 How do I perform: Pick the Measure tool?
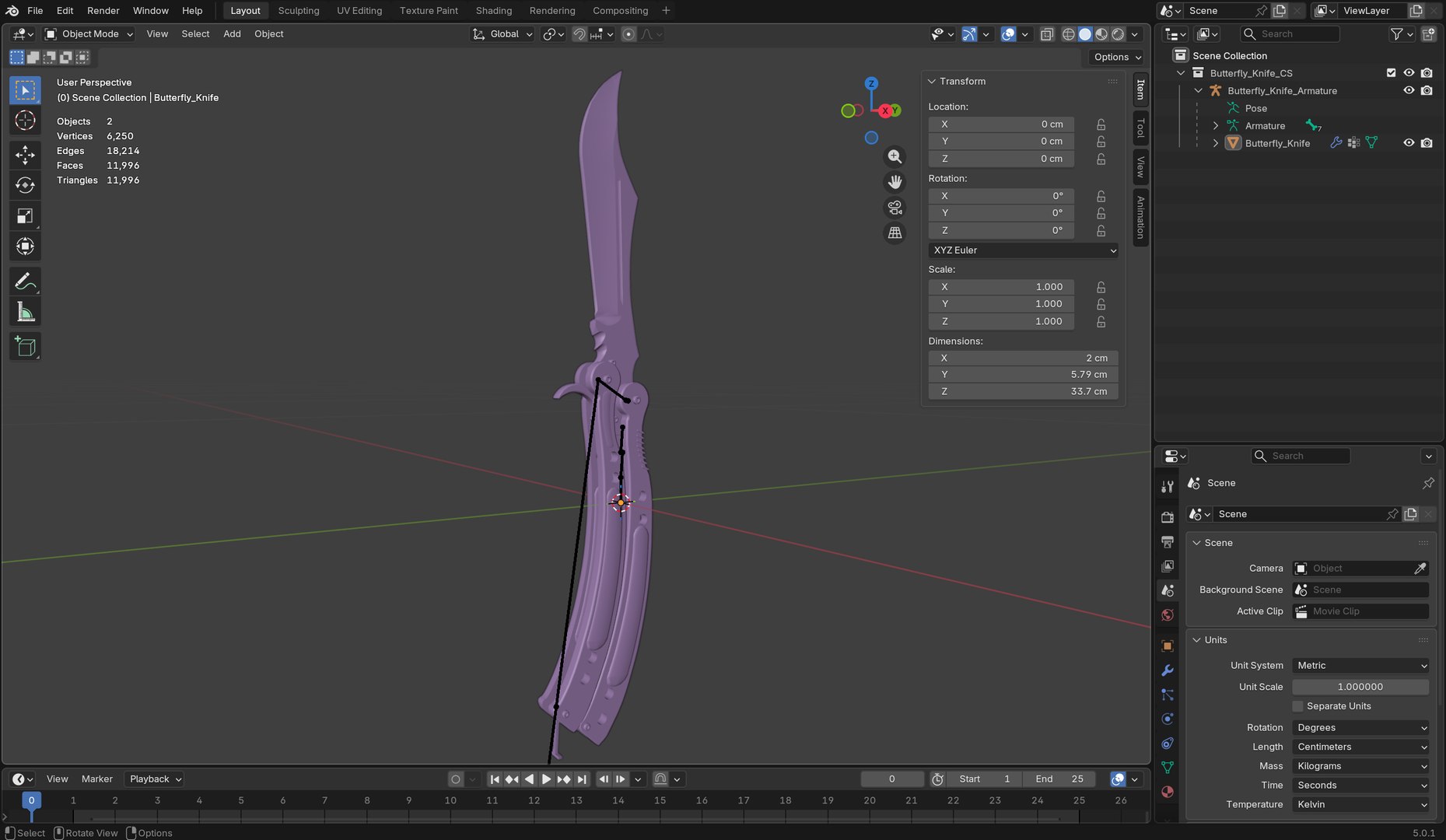tap(25, 313)
